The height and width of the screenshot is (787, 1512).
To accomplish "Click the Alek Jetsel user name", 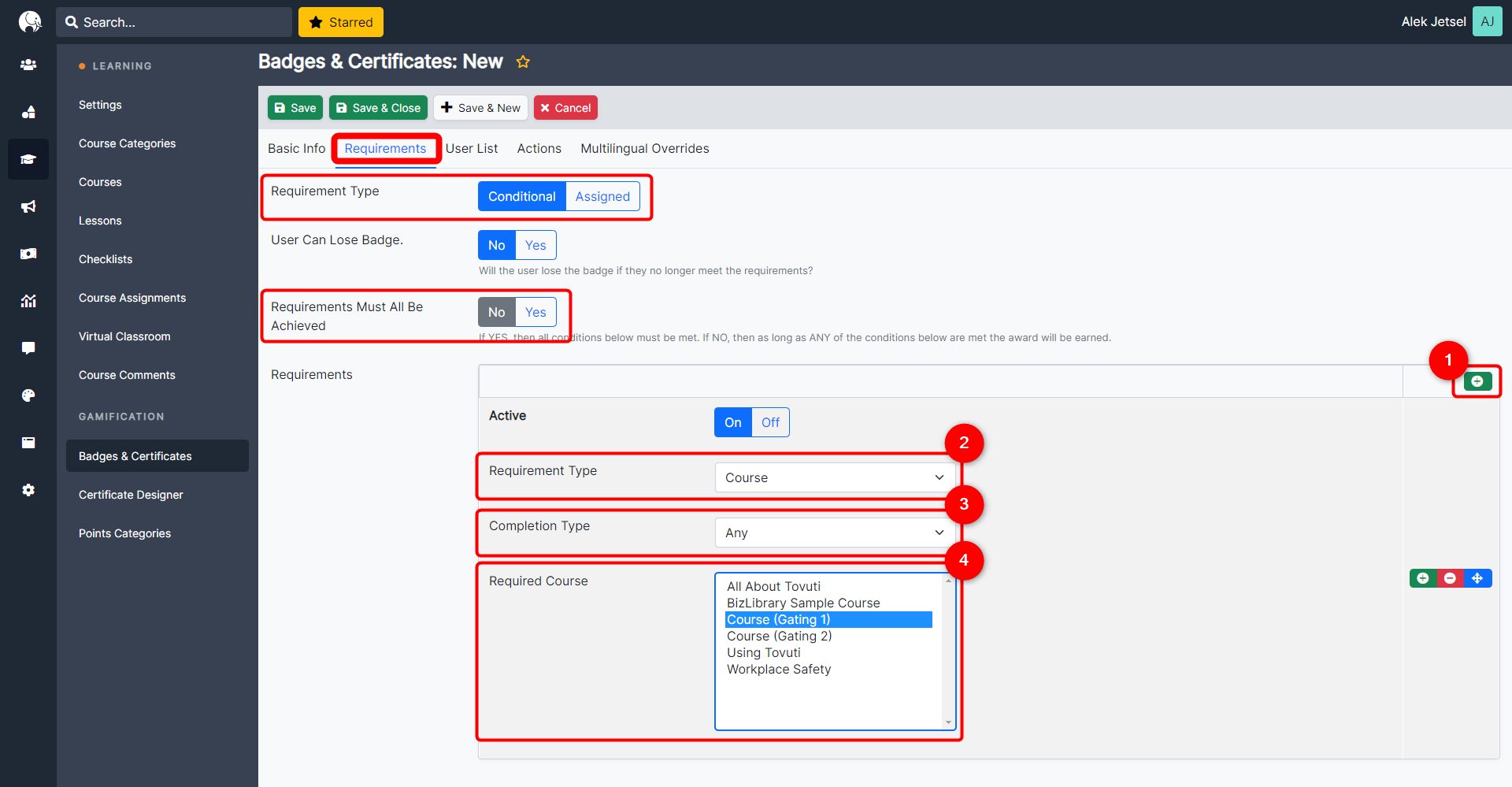I will pyautogui.click(x=1433, y=22).
